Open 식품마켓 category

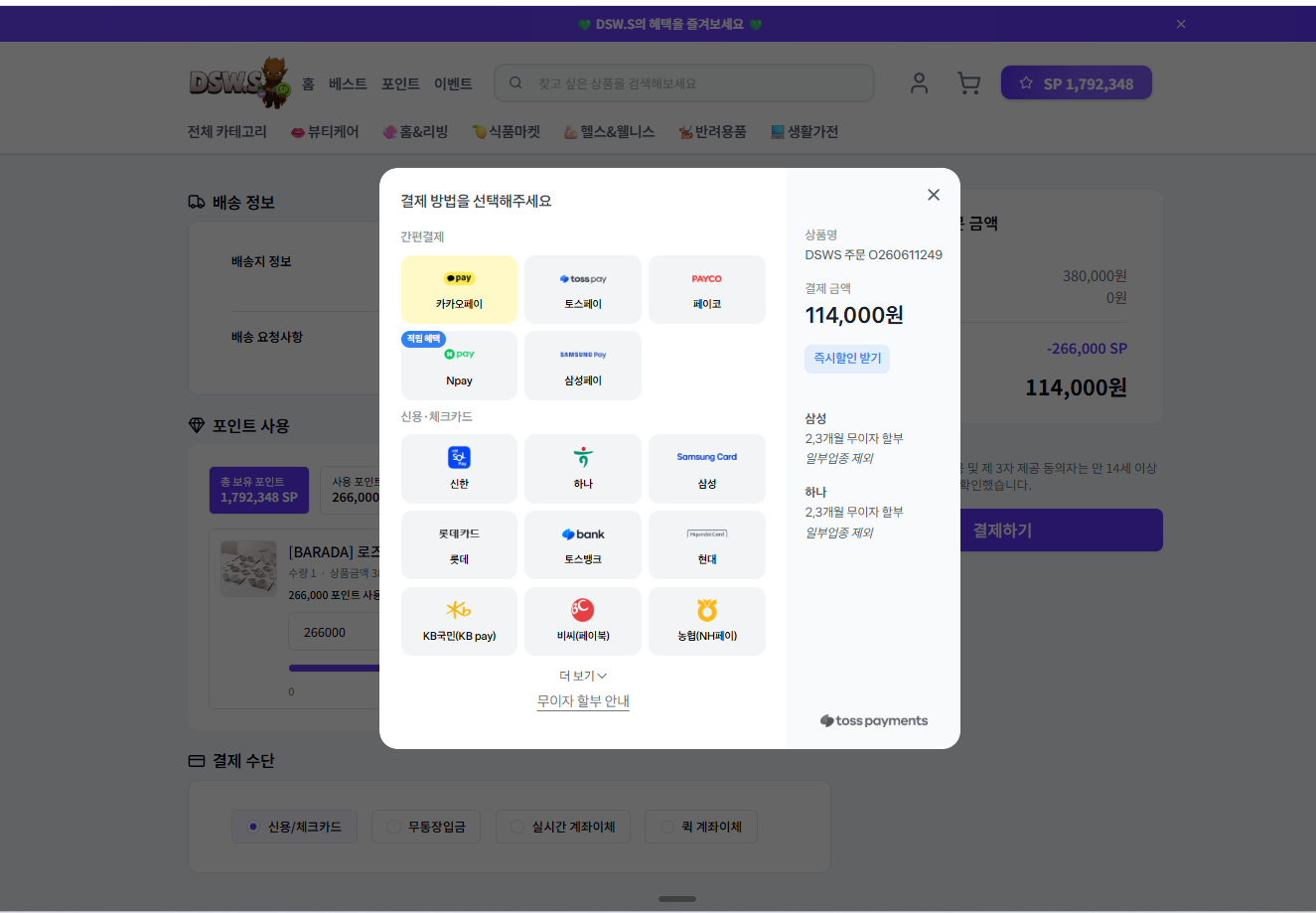[506, 131]
